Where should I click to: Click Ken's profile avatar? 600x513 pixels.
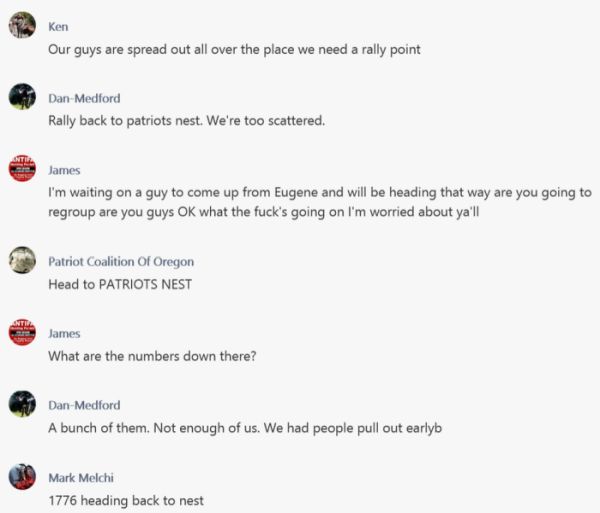(x=22, y=25)
